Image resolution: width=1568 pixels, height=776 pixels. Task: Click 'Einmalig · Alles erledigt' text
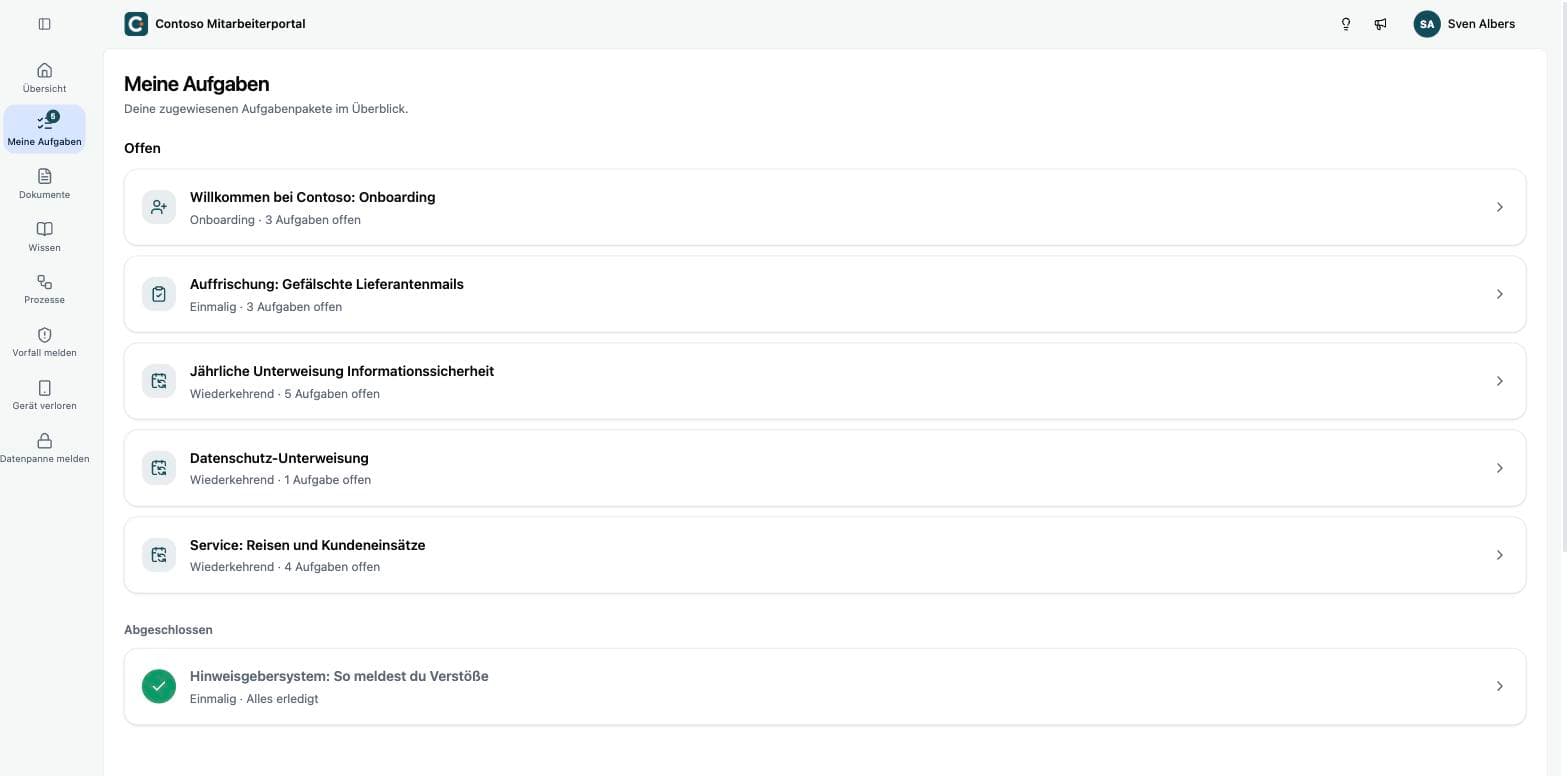(x=254, y=699)
